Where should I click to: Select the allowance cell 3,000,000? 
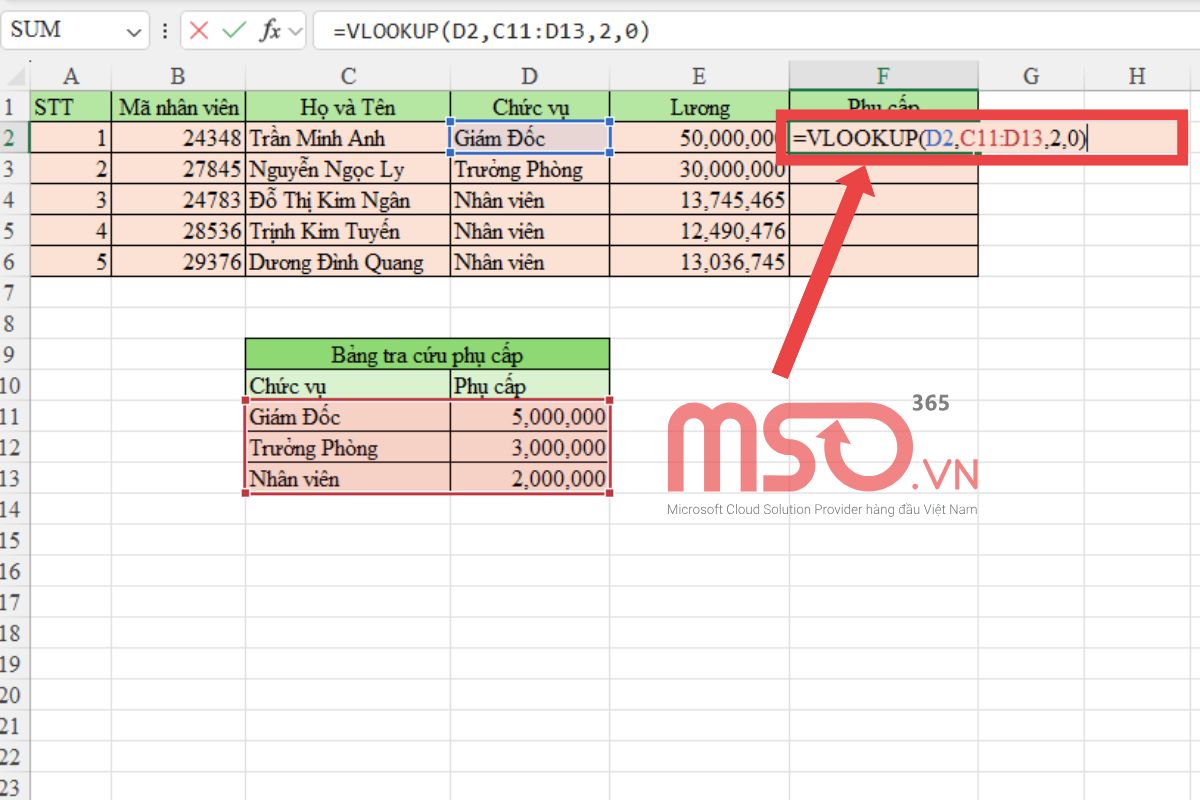tap(530, 448)
